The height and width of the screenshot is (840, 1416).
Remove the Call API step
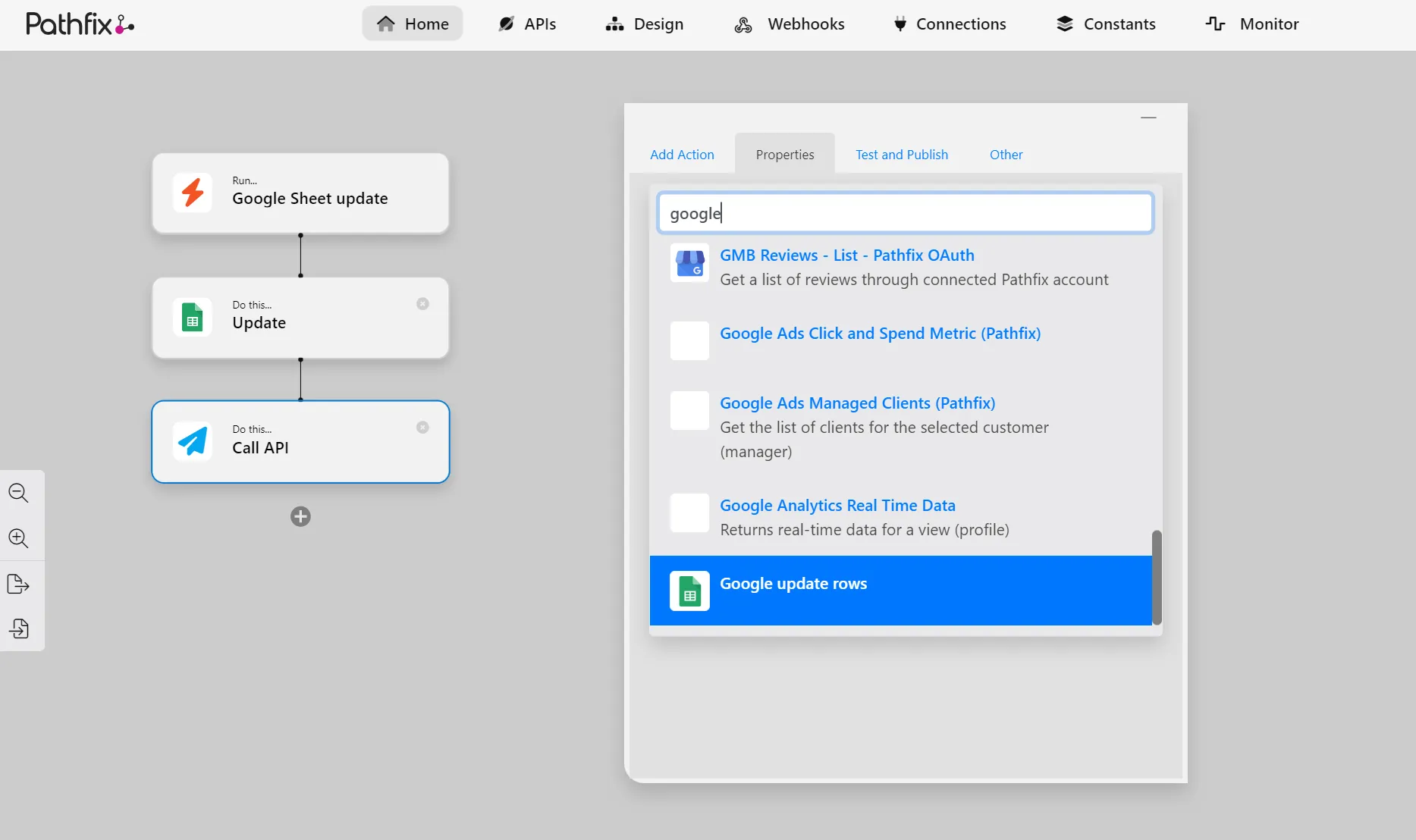422,428
